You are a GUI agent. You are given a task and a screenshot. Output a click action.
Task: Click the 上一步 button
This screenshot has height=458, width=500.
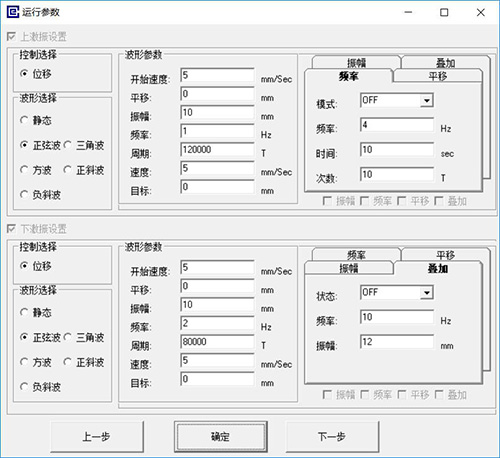point(97,436)
